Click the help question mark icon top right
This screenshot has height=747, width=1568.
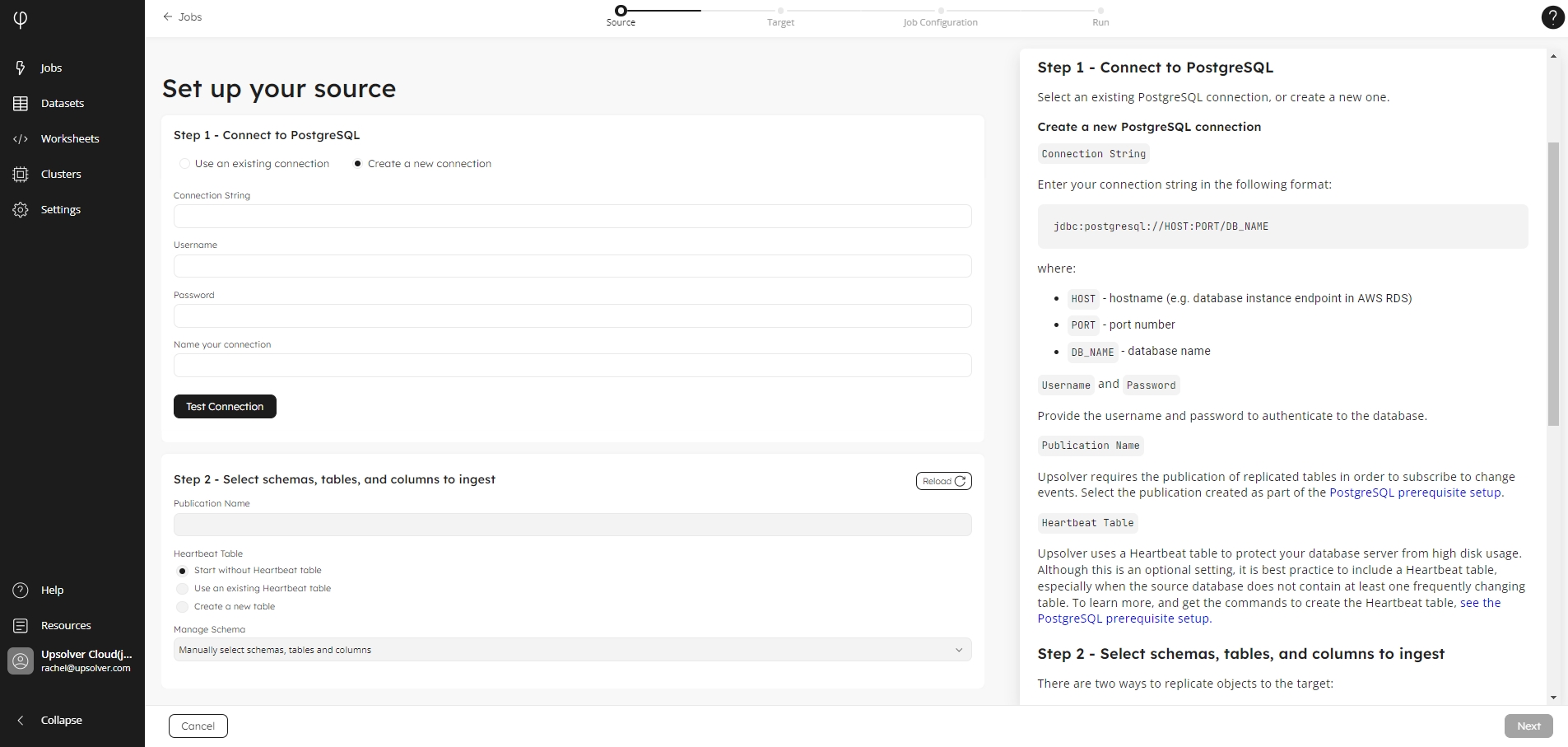pos(1552,17)
